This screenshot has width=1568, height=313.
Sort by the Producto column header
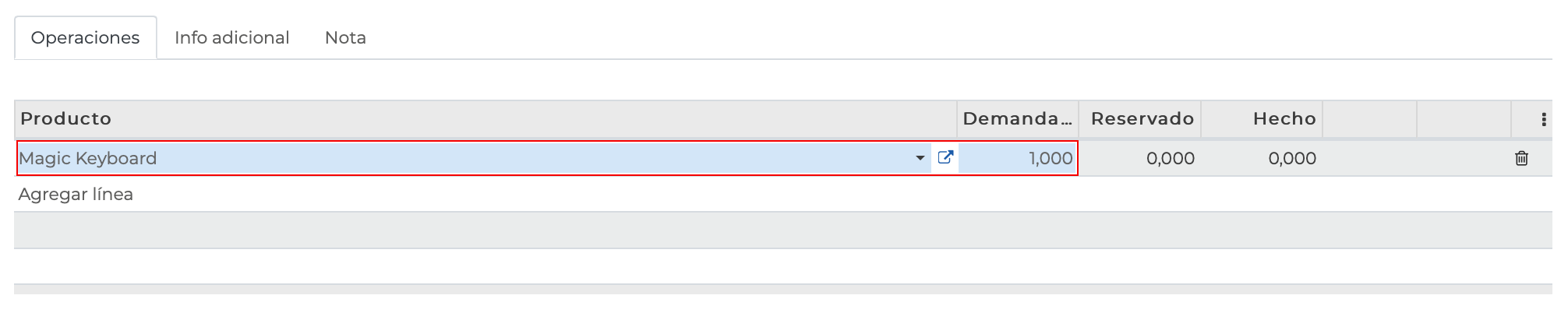coord(66,118)
